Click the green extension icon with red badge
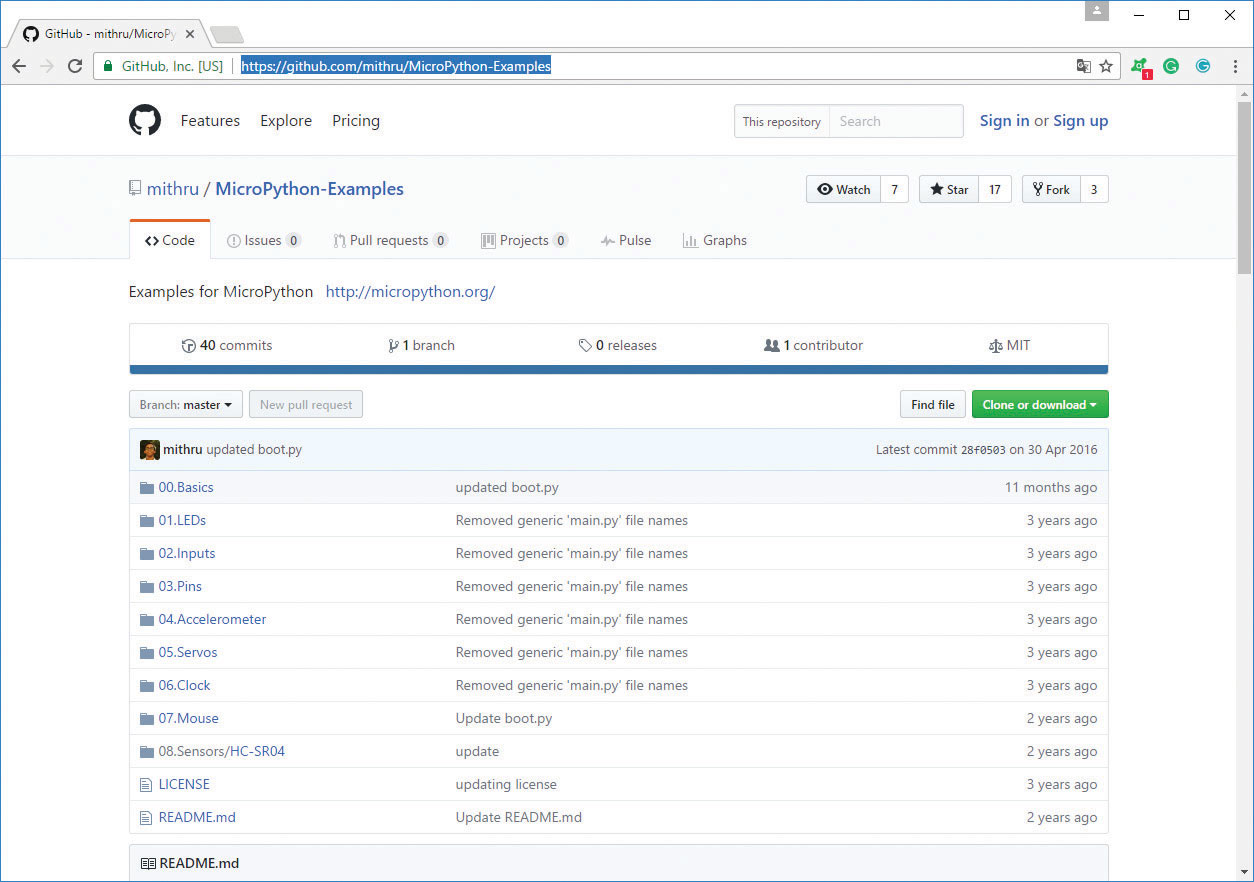This screenshot has width=1254, height=882. click(1140, 67)
